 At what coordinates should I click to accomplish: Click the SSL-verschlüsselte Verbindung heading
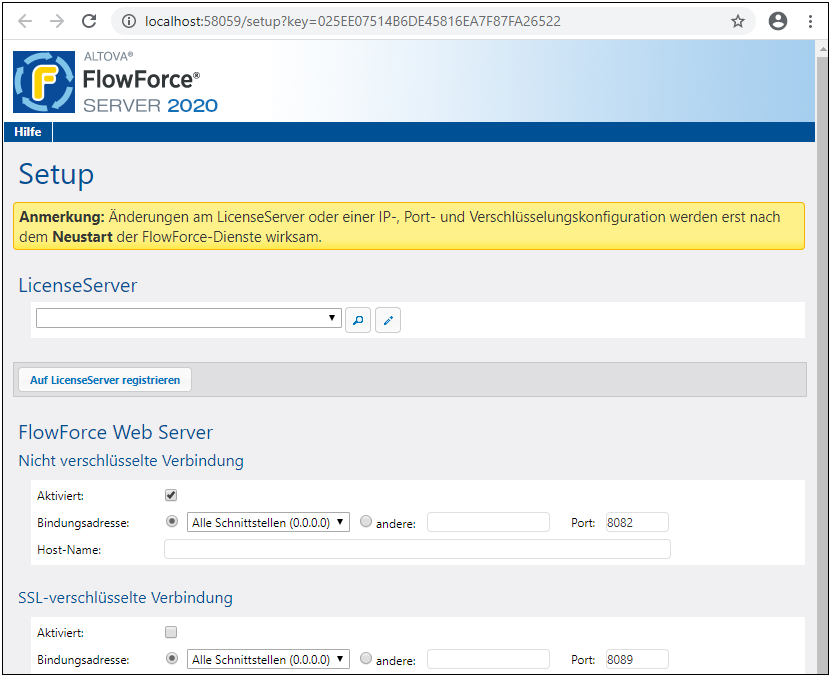pos(126,597)
